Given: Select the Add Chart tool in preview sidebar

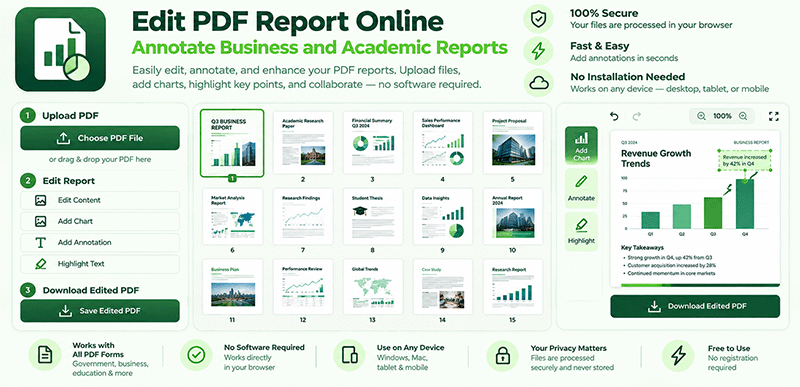Looking at the screenshot, I should pyautogui.click(x=581, y=145).
